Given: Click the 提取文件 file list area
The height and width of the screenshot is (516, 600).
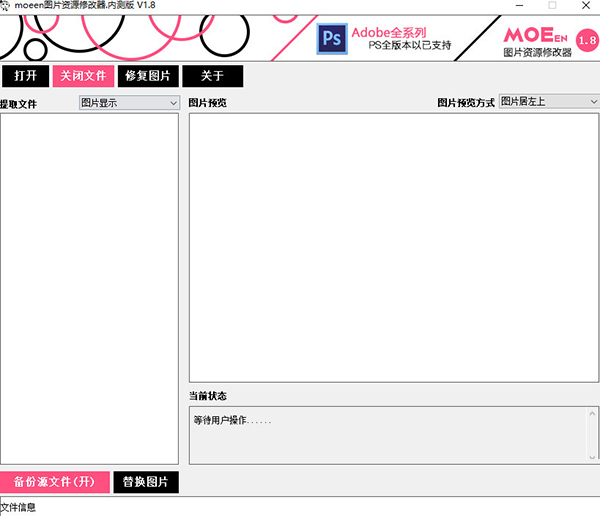Looking at the screenshot, I should tap(89, 289).
